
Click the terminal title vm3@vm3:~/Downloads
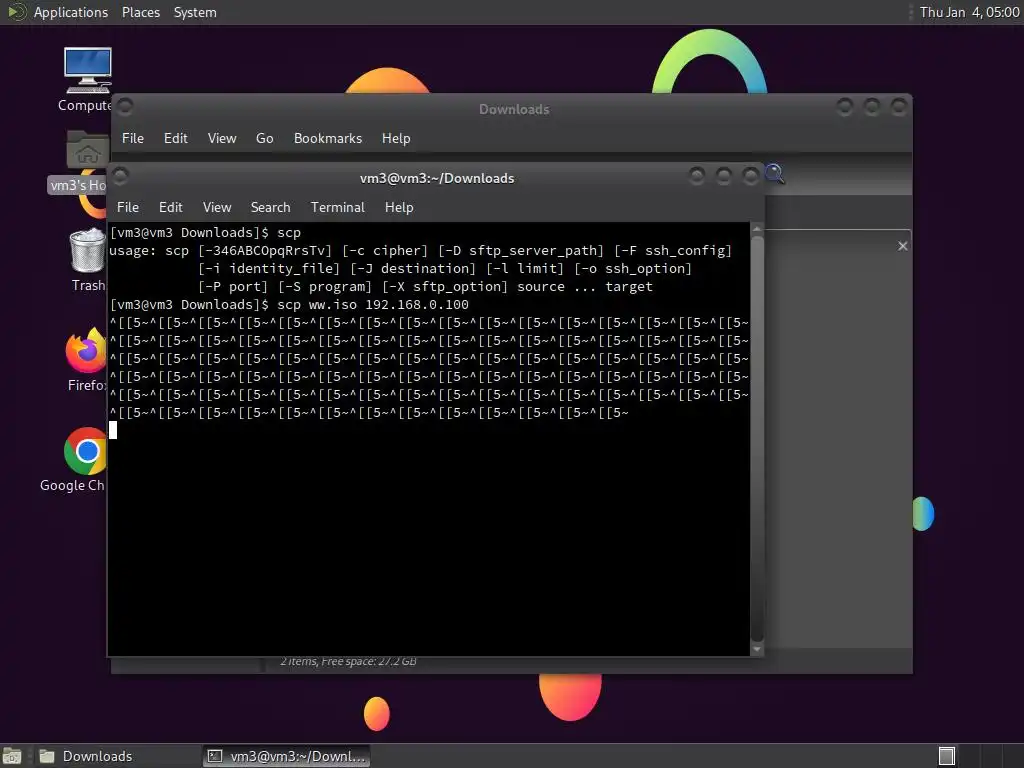point(437,178)
